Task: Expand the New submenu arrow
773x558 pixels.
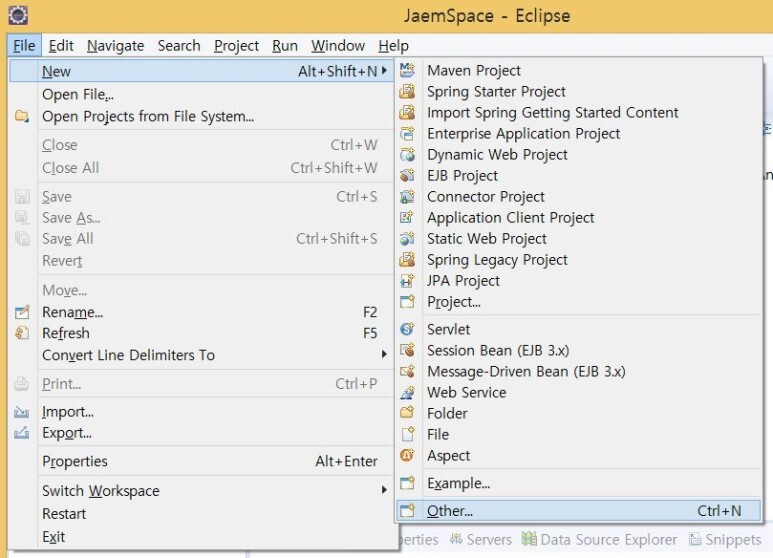Action: (x=384, y=71)
